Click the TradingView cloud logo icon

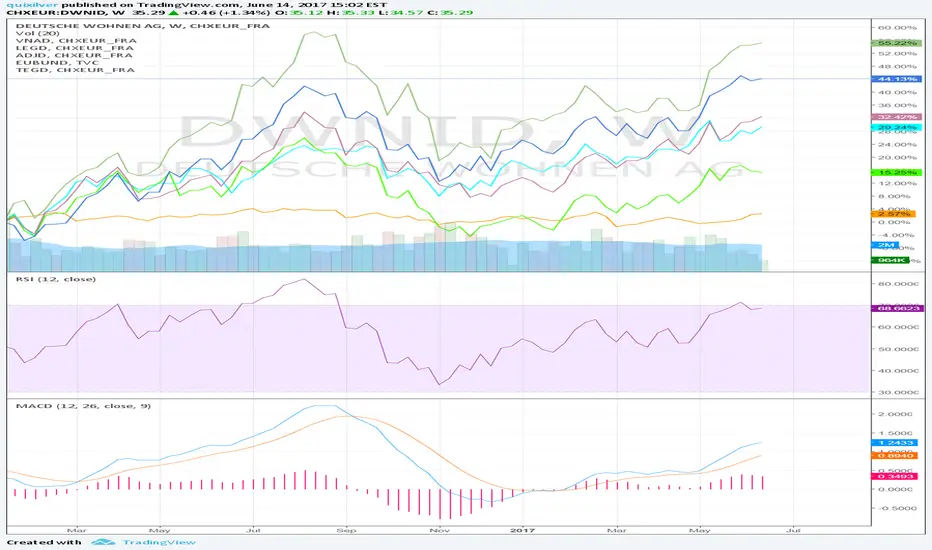tap(103, 542)
